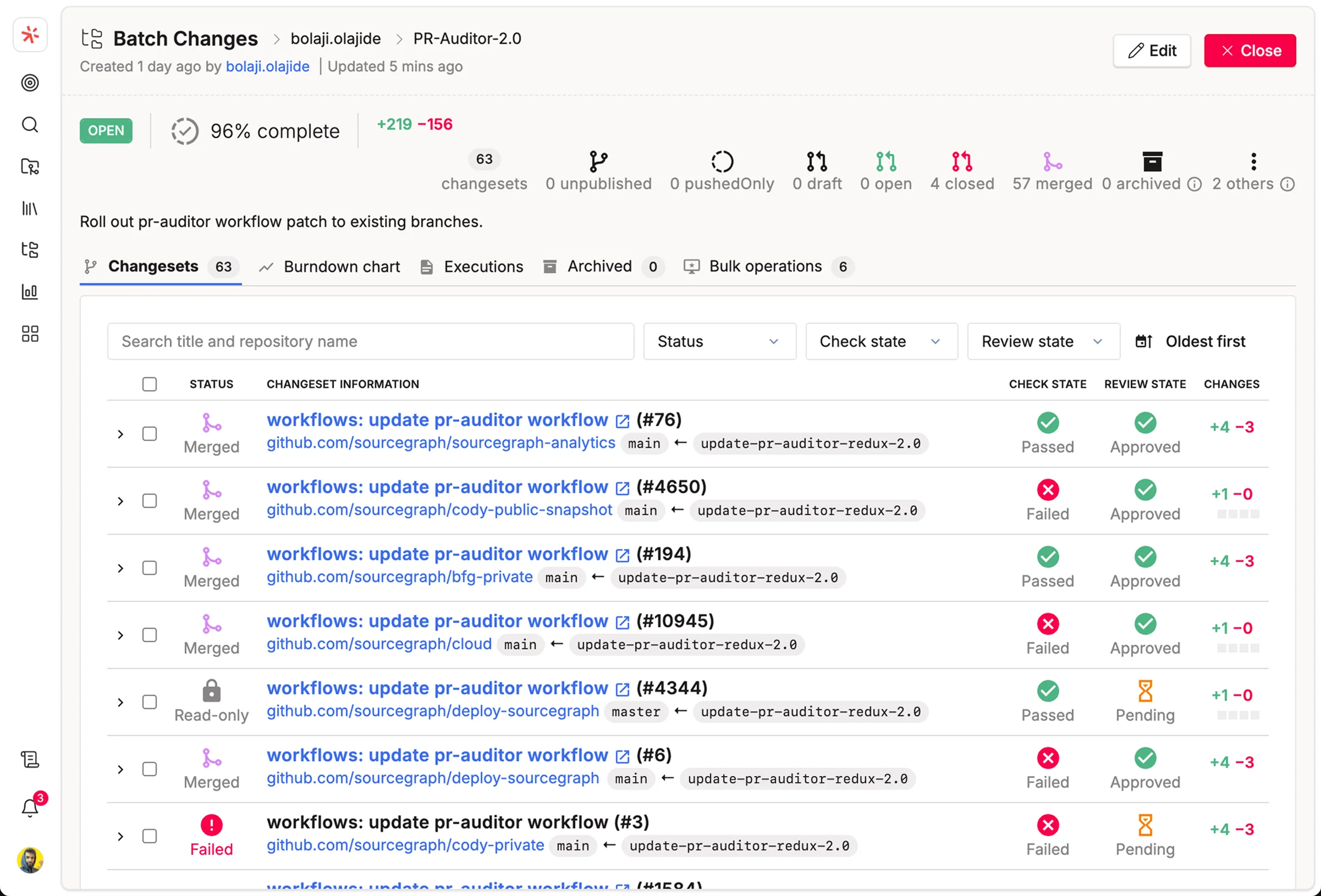1321x896 pixels.
Task: Click the bolaji.olajide namespace breadcrumb
Action: (x=335, y=38)
